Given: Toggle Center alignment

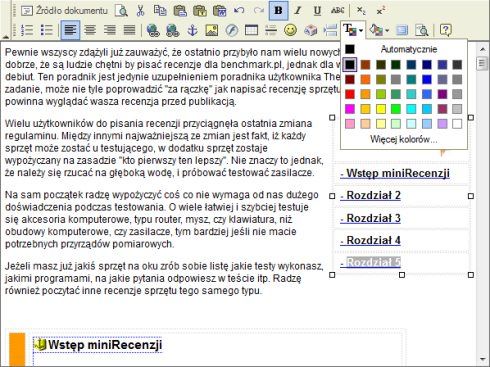Looking at the screenshot, I should tap(90, 30).
